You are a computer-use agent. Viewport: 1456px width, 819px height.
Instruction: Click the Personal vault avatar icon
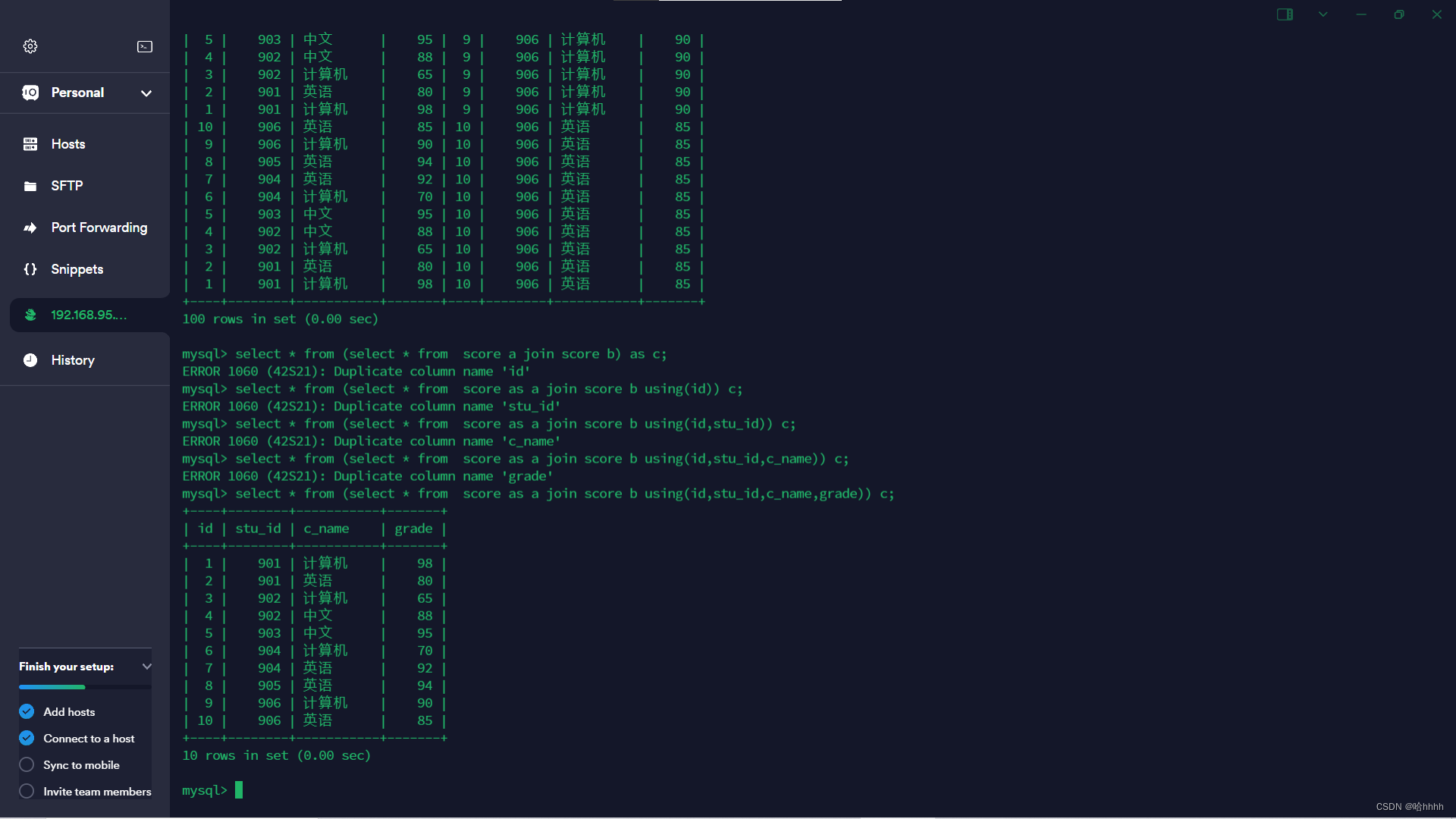click(30, 93)
